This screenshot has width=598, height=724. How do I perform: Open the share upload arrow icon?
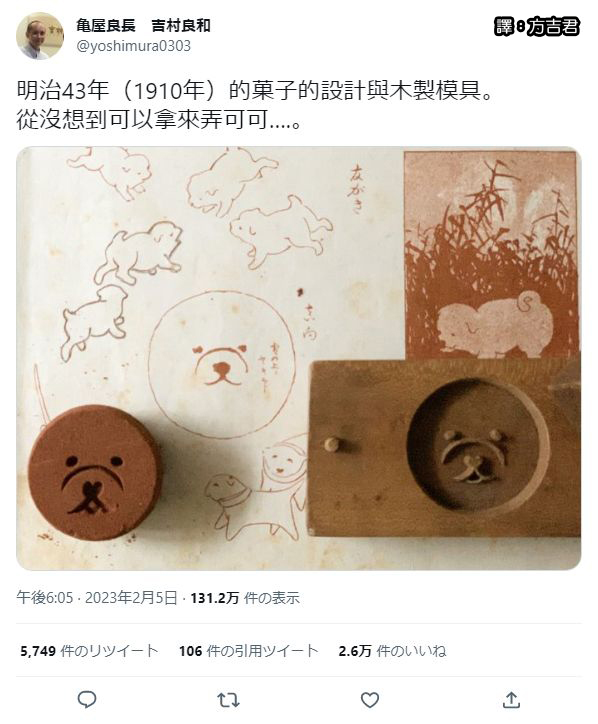click(511, 700)
